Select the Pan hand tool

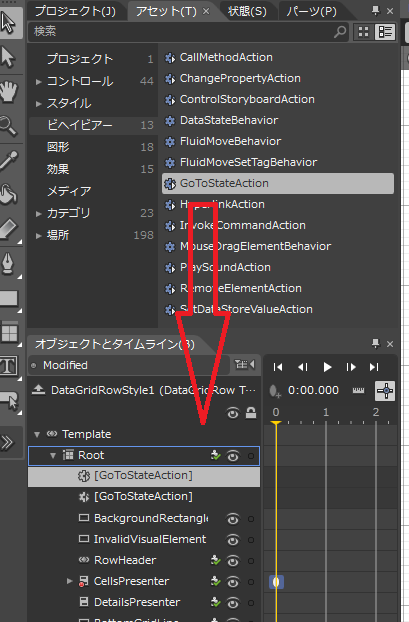8,91
